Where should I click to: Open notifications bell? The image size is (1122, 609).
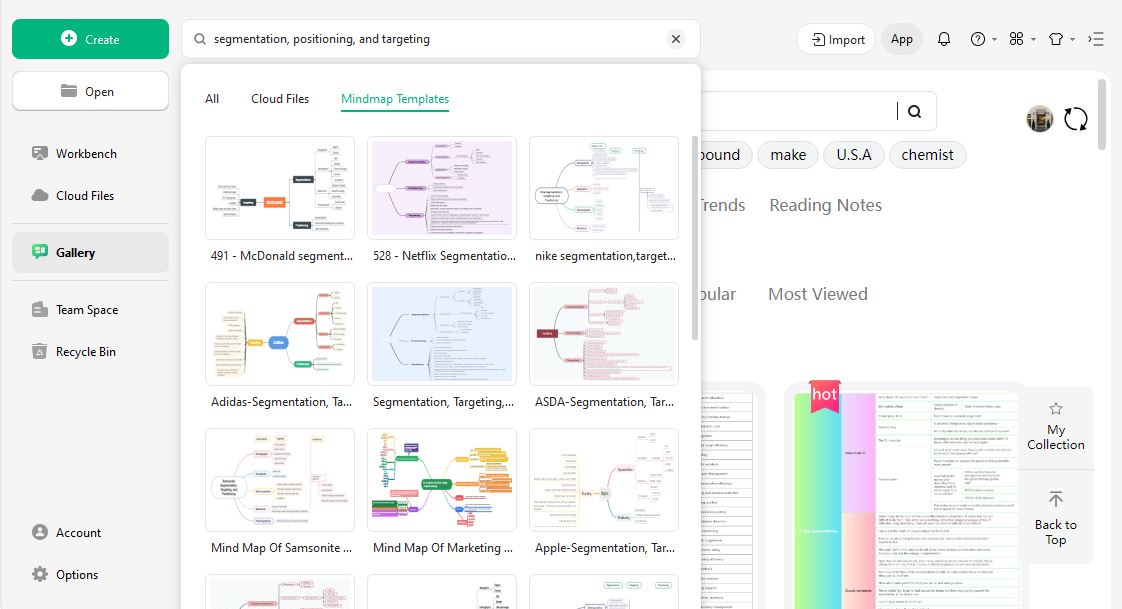click(944, 39)
